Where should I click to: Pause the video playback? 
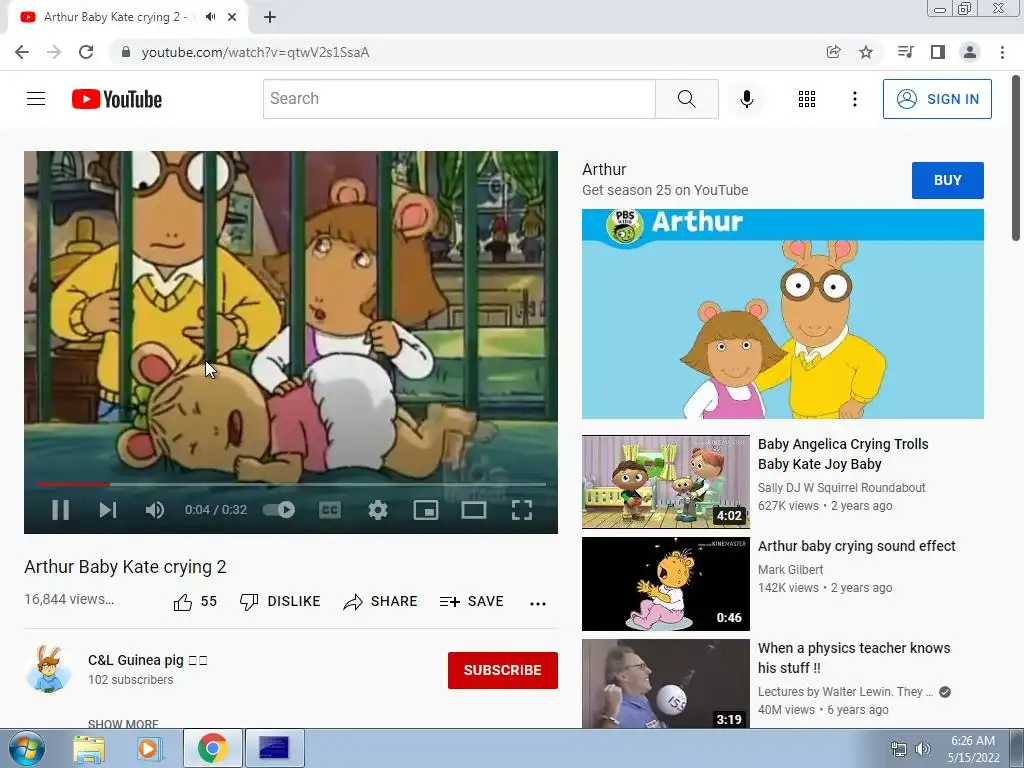click(x=61, y=510)
